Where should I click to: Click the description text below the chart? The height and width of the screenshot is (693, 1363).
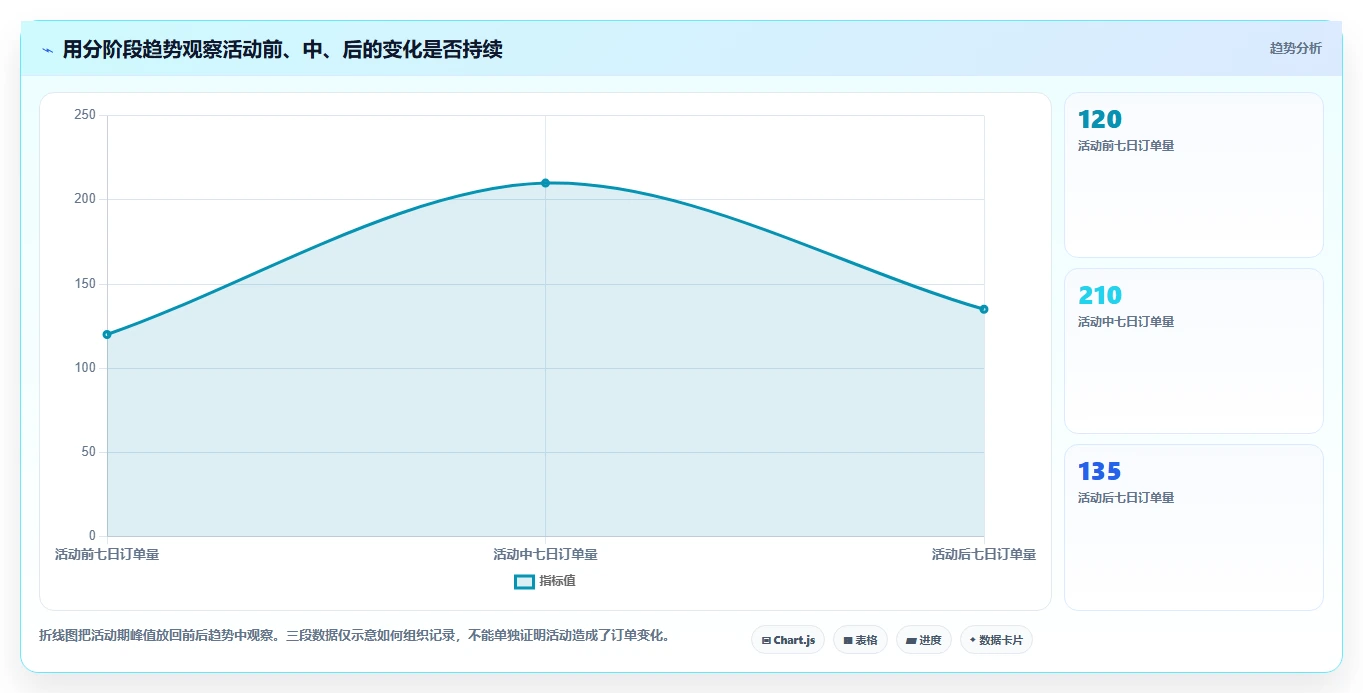coord(354,635)
